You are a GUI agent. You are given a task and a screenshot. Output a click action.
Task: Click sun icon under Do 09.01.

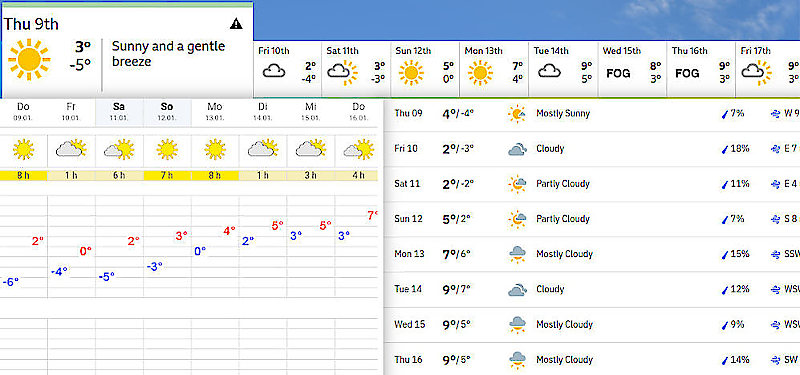[x=23, y=150]
